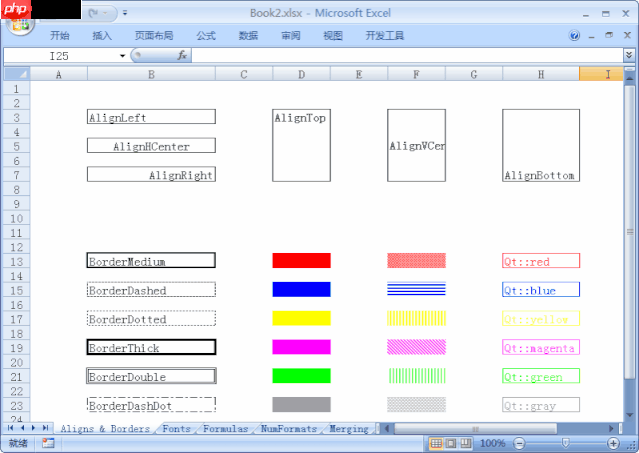Open Customize Quick Access Toolbar dropdown
Viewport: 639px width, 453px height.
click(x=125, y=13)
